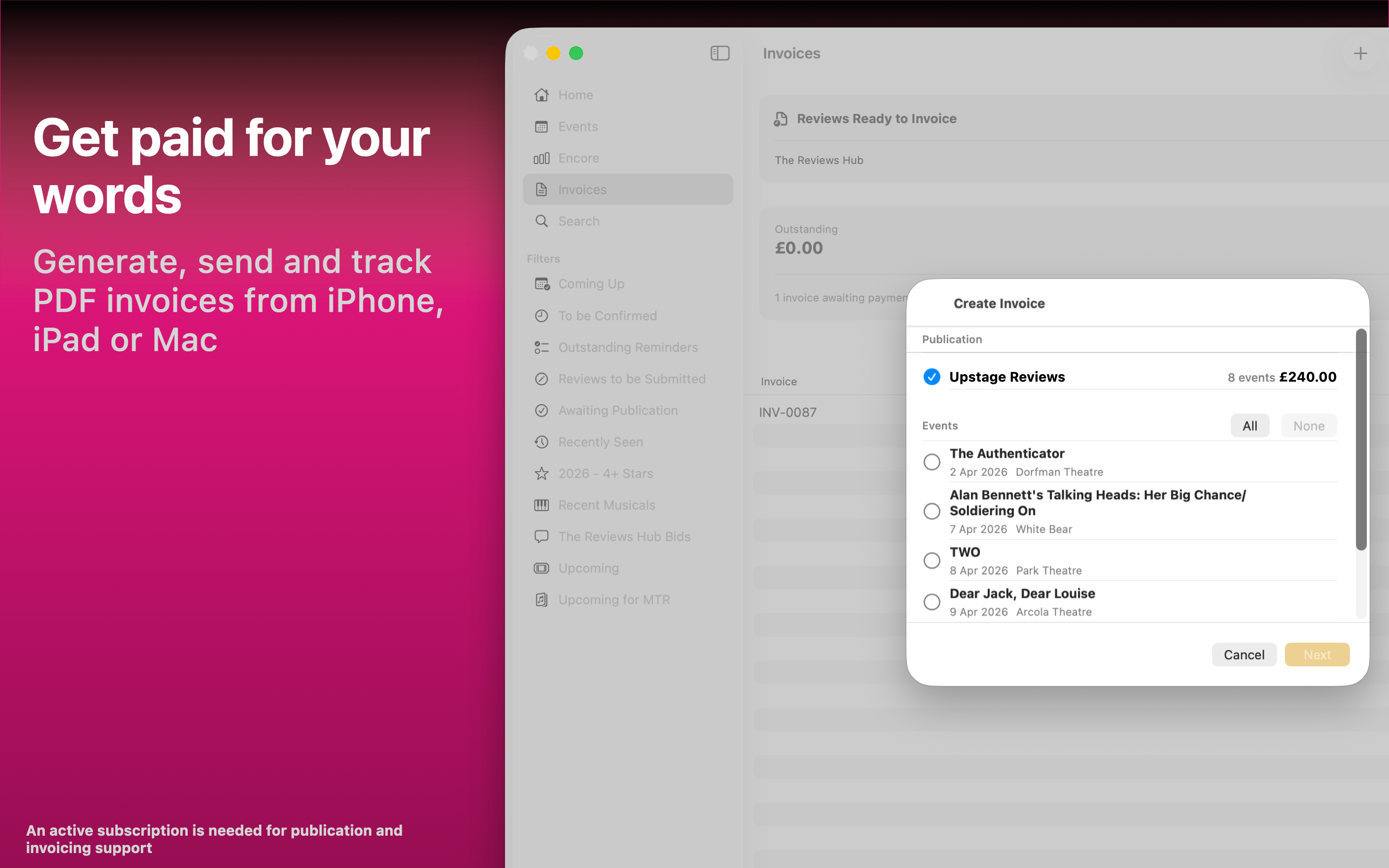This screenshot has height=868, width=1389.
Task: Click the 'White Bear' venue text
Action: pyautogui.click(x=1044, y=529)
